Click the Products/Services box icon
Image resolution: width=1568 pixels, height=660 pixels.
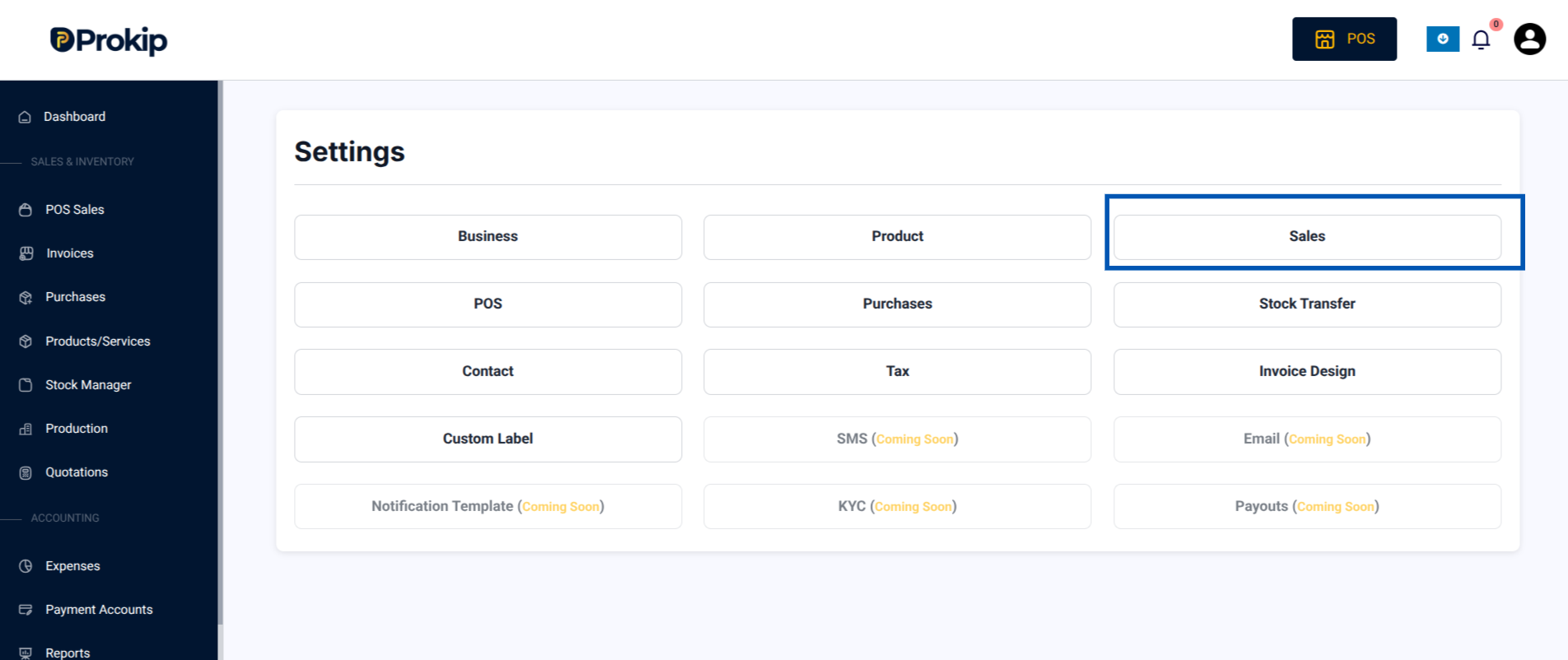pyautogui.click(x=26, y=342)
